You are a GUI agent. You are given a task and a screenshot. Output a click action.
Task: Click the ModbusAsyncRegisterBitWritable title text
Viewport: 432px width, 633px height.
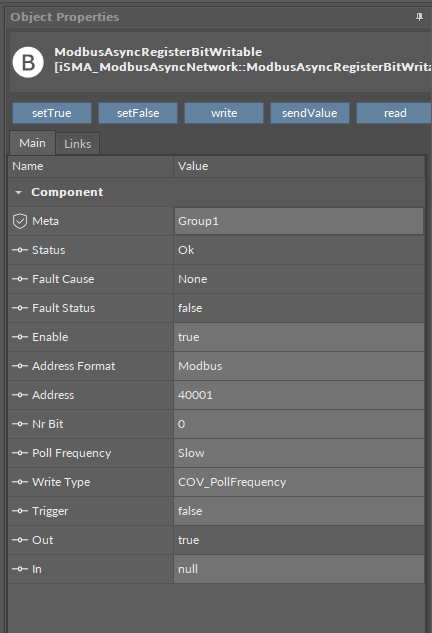click(x=158, y=52)
